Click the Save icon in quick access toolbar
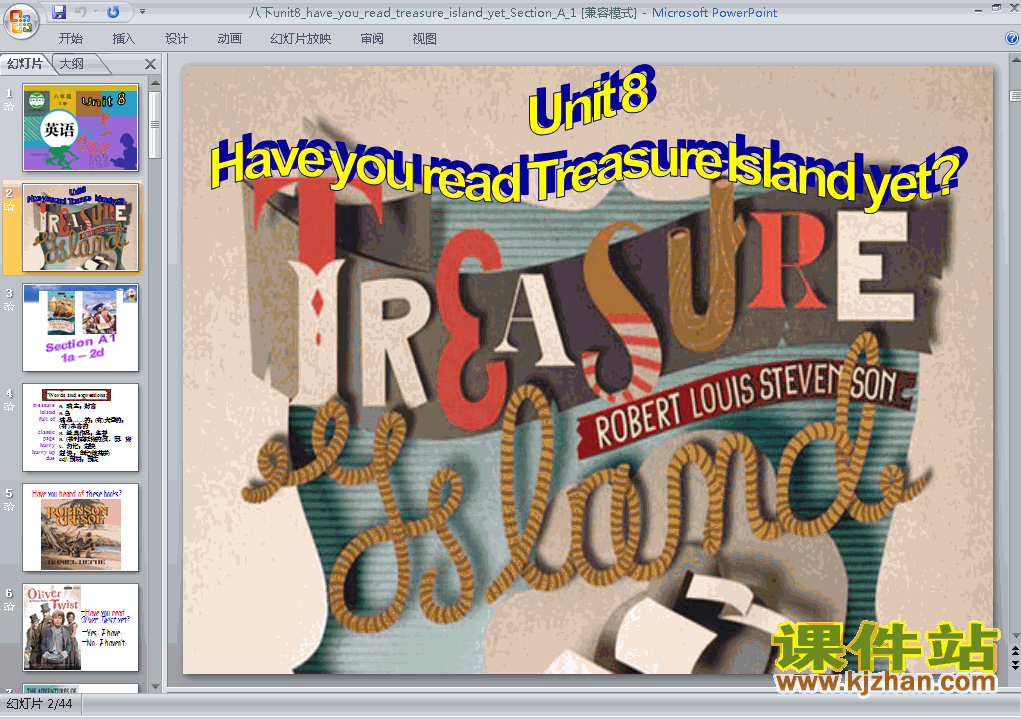This screenshot has width=1021, height=719. pyautogui.click(x=59, y=12)
